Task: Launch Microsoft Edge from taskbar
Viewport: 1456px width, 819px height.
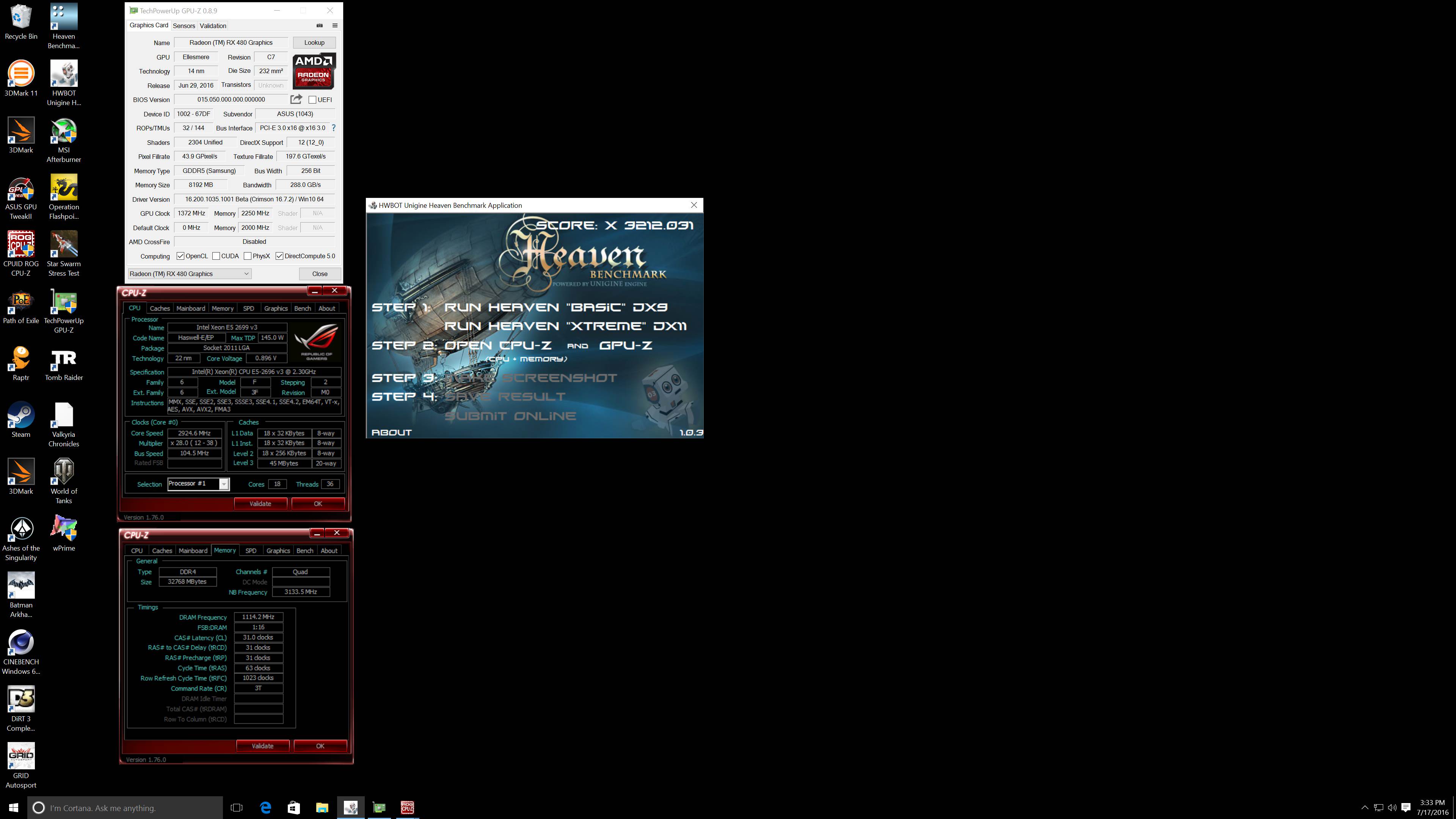Action: click(x=265, y=808)
